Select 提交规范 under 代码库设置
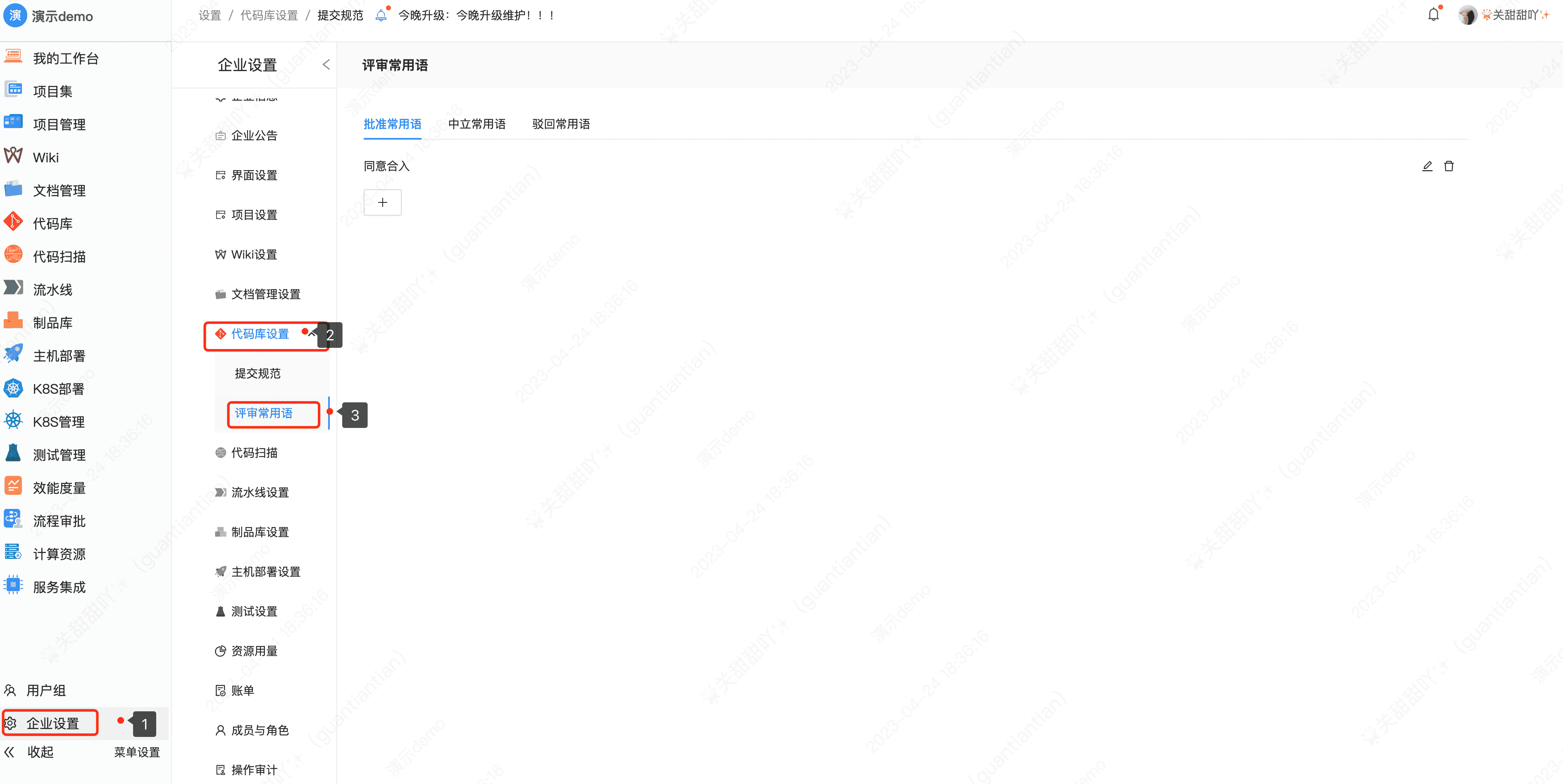1563x784 pixels. click(257, 373)
